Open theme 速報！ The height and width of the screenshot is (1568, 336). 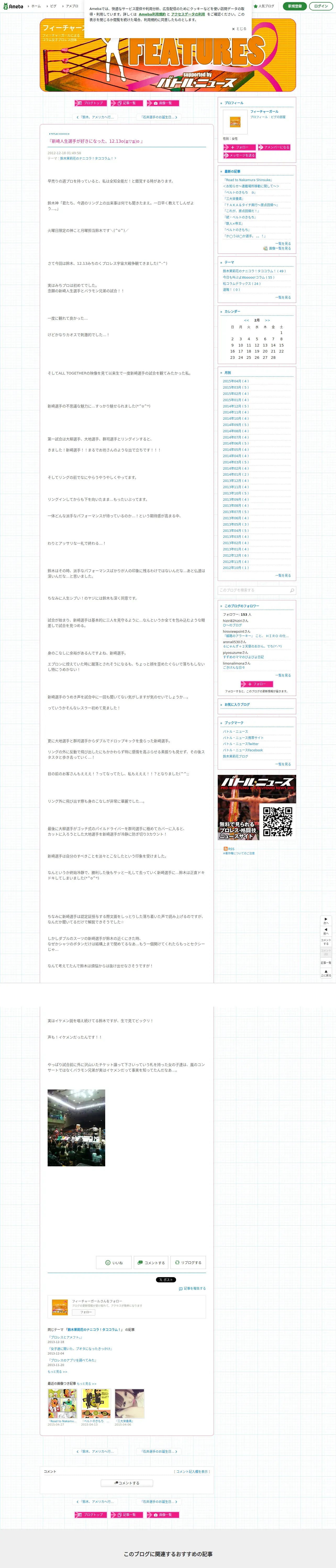point(231,290)
